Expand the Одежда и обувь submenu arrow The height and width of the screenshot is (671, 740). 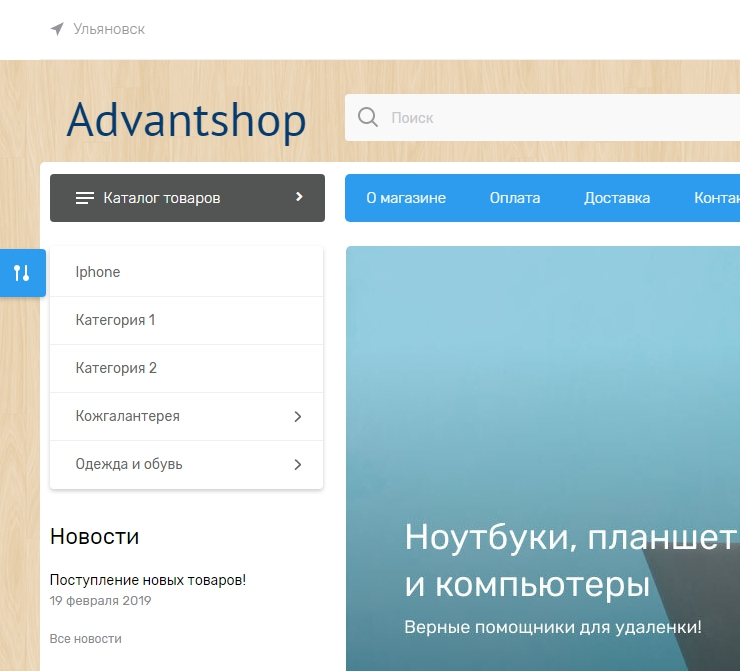coord(297,464)
